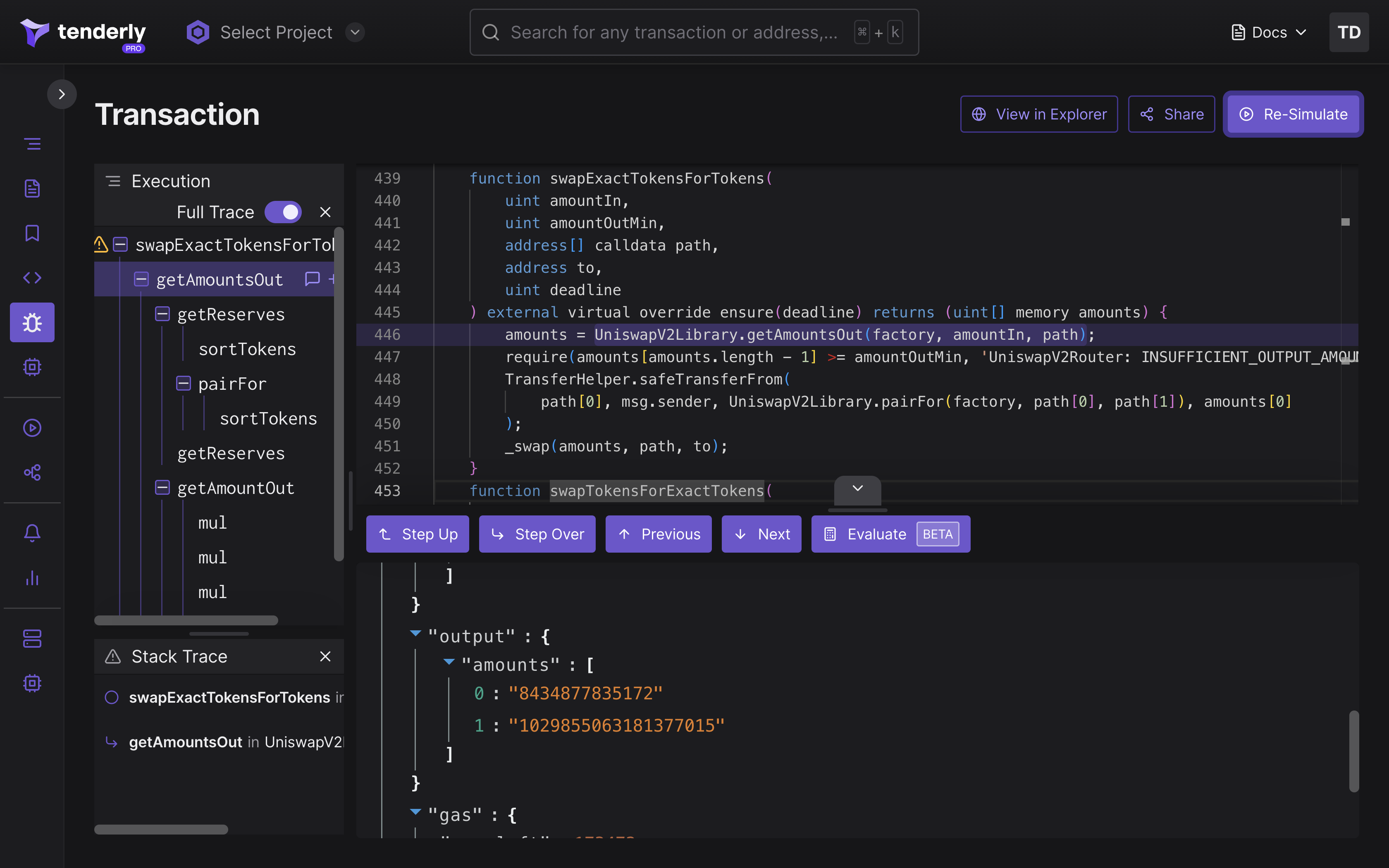Screen dimensions: 1389x868
Task: Click the Re-Simulate button
Action: (x=1293, y=114)
